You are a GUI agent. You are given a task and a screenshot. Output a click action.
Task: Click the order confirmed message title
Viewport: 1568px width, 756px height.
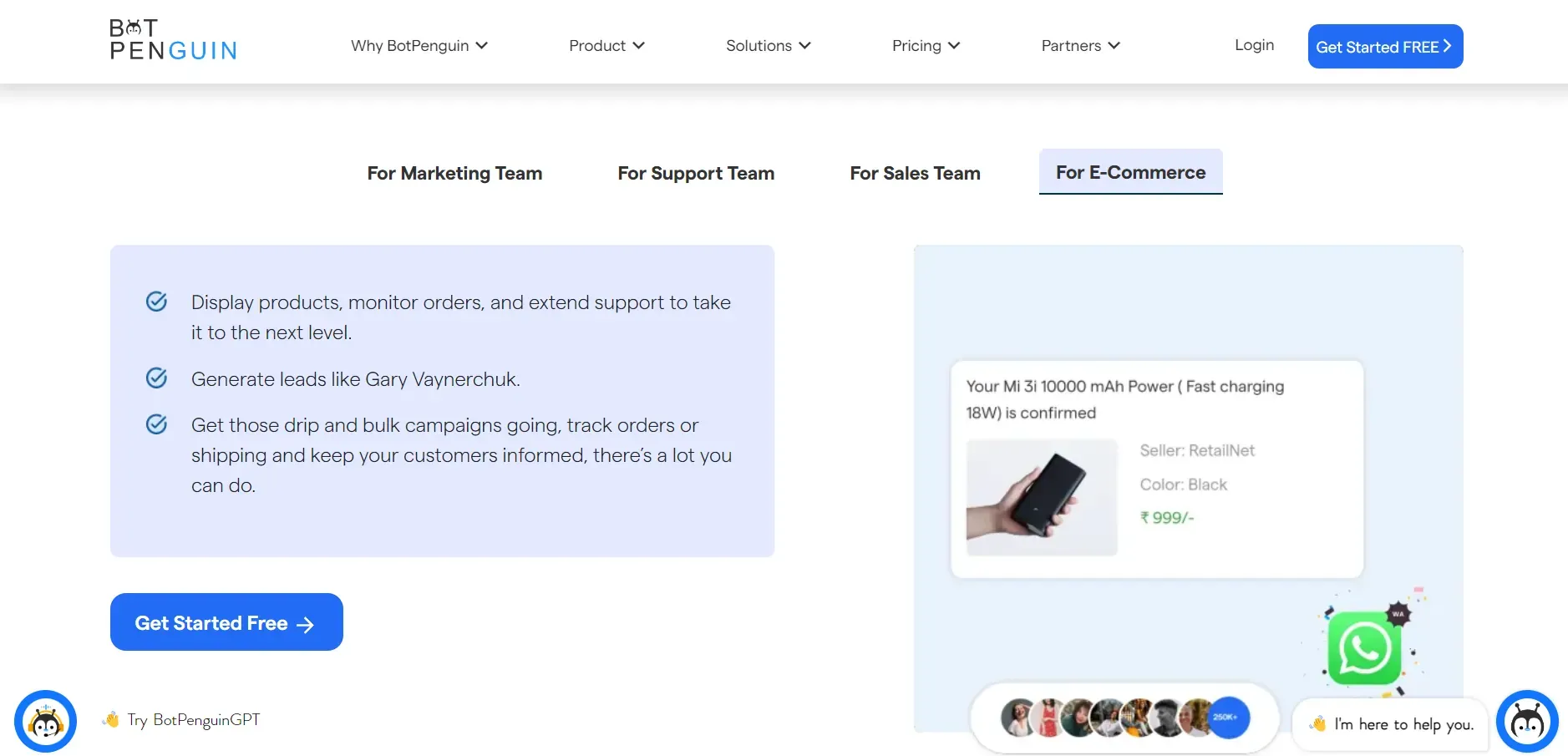pyautogui.click(x=1125, y=399)
